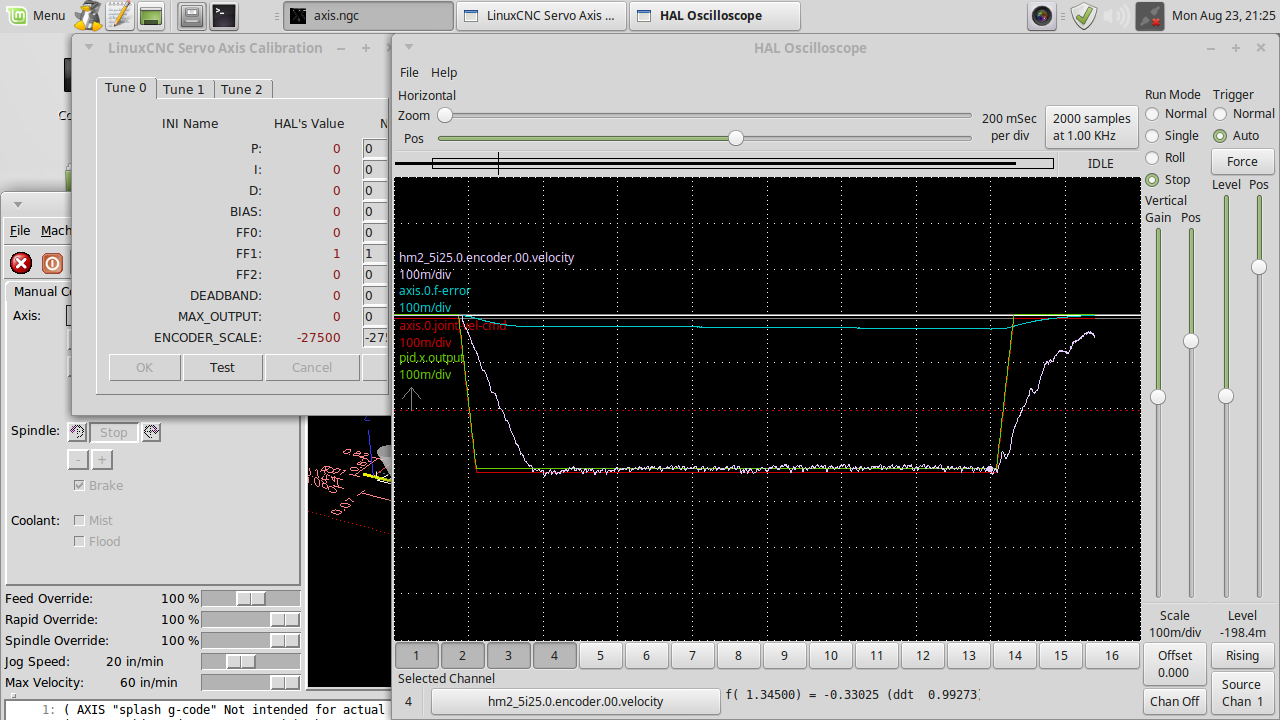The height and width of the screenshot is (720, 1280).
Task: Open the update manager shield tray icon
Action: [1083, 16]
